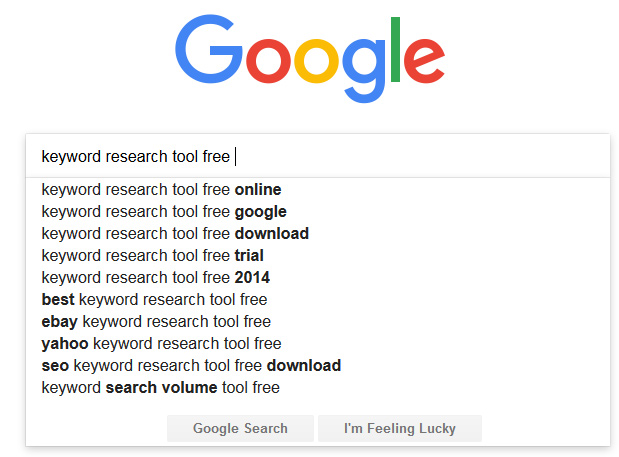Select the suggestion ending in "trial"
The width and height of the screenshot is (619, 457).
click(x=152, y=256)
